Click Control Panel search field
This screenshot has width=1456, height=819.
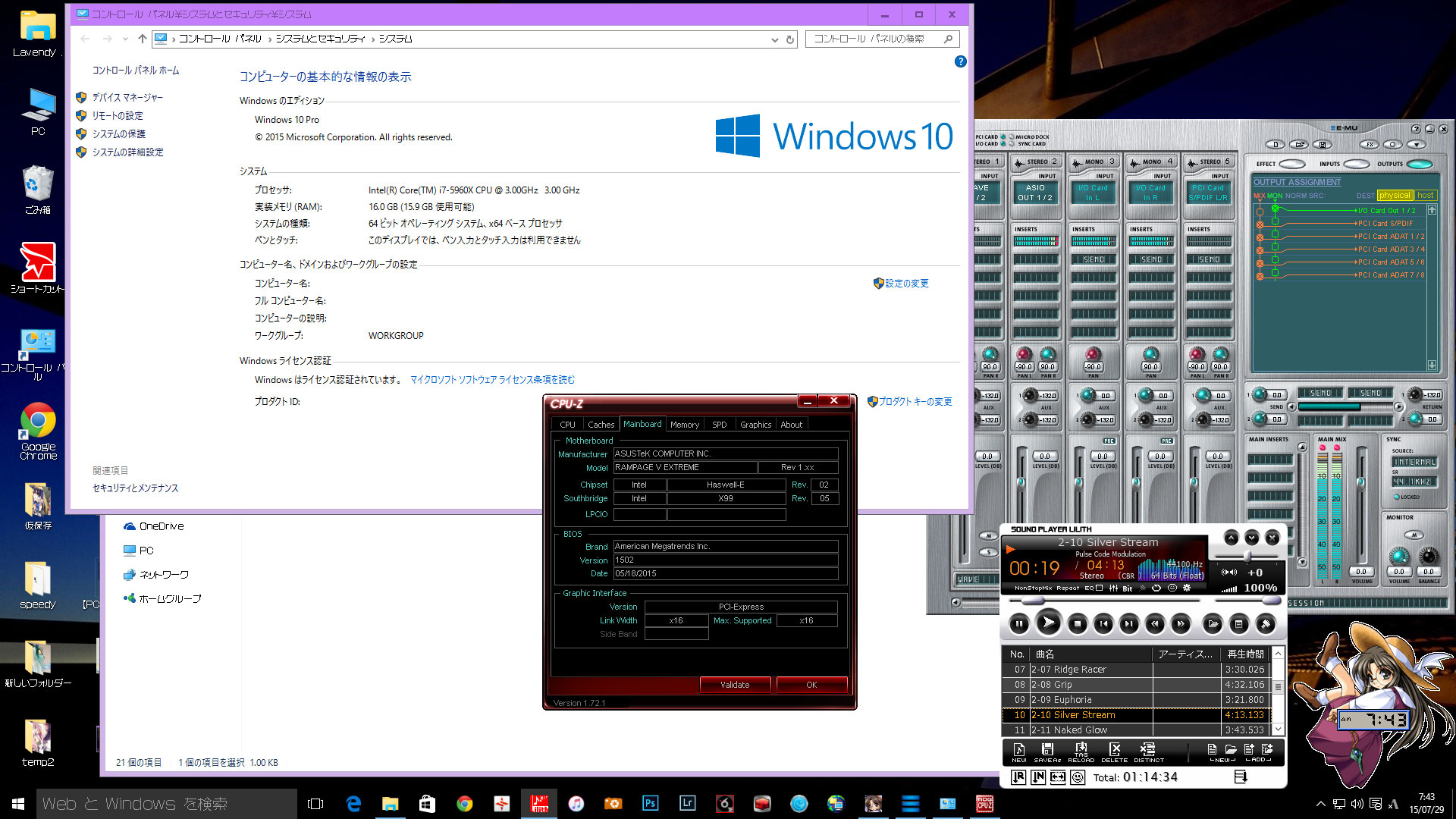click(883, 39)
